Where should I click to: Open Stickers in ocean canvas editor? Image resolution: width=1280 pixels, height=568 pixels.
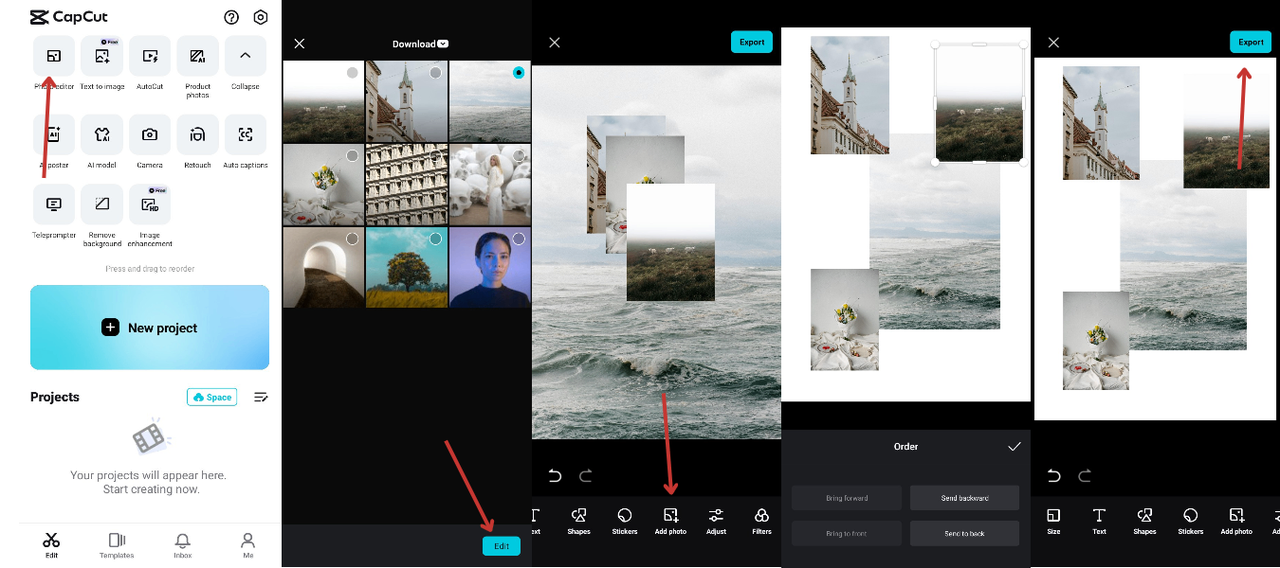(x=624, y=521)
